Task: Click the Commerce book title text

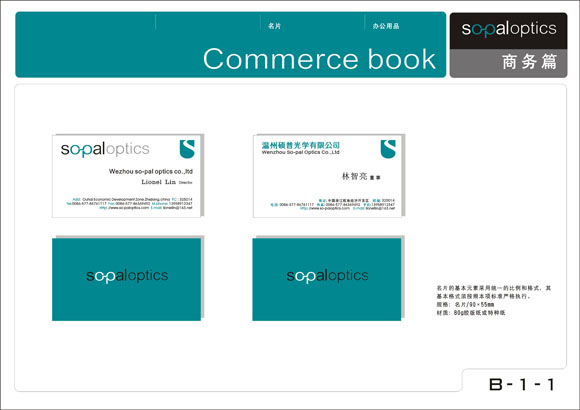Action: (319, 59)
